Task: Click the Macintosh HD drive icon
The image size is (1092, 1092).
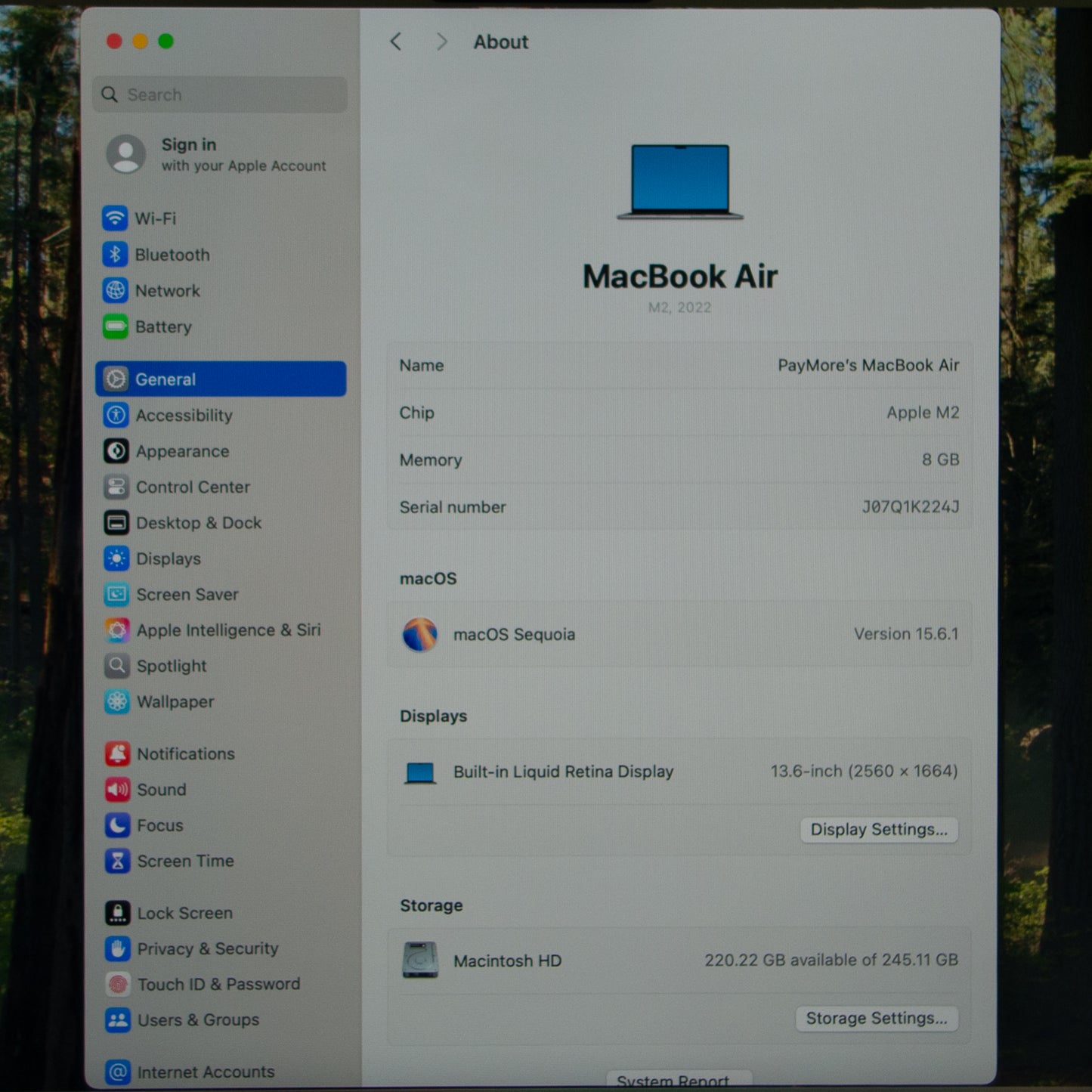Action: coord(420,960)
